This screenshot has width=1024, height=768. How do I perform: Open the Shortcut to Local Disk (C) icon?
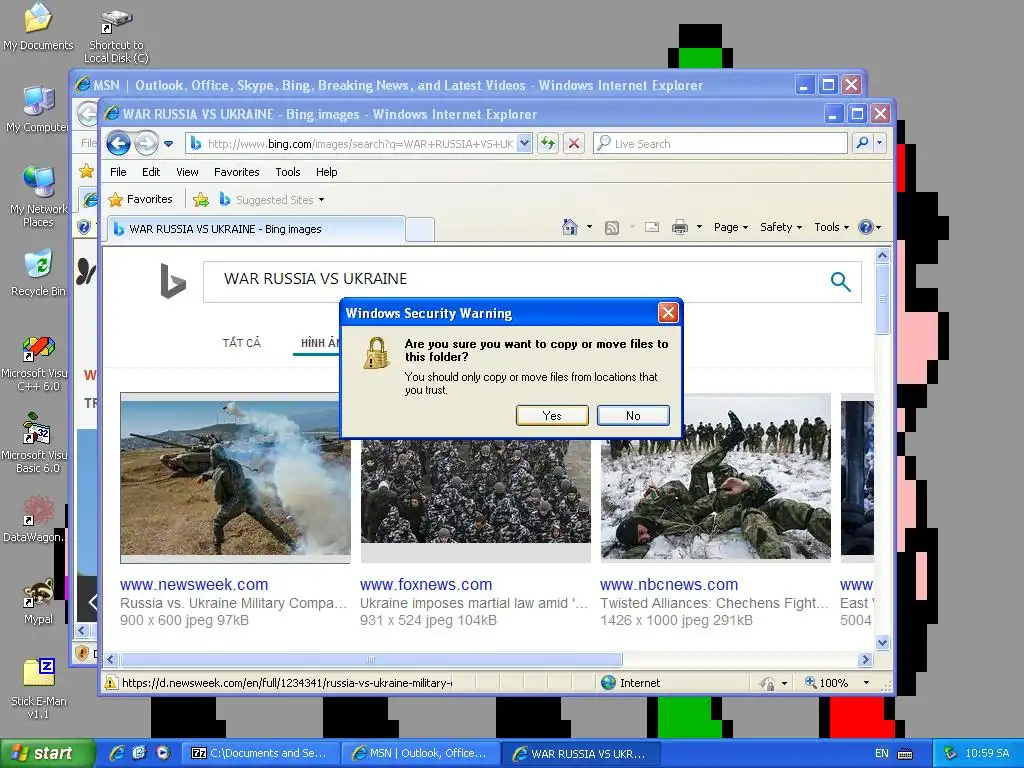[116, 36]
